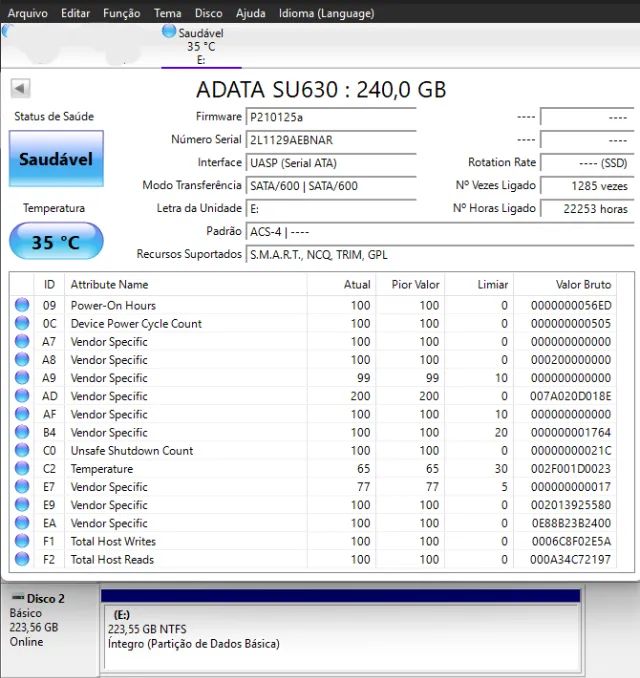Click the Modo Transferência SATA/600 field

pyautogui.click(x=331, y=186)
